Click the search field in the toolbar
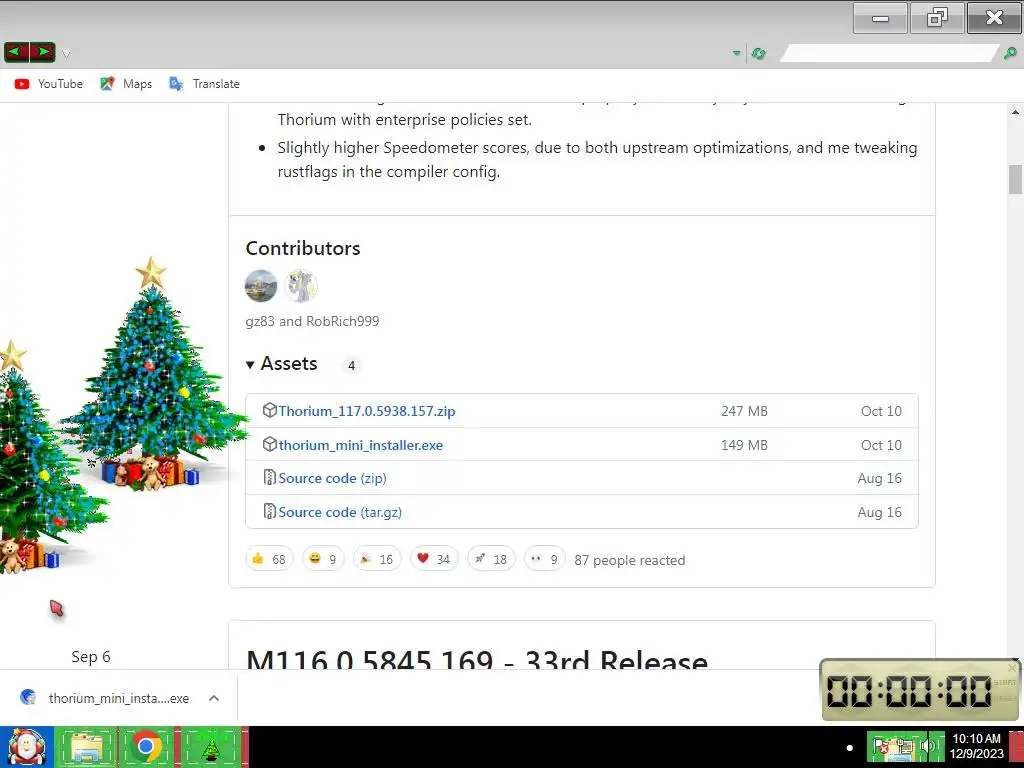Viewport: 1024px width, 768px height. click(x=889, y=54)
